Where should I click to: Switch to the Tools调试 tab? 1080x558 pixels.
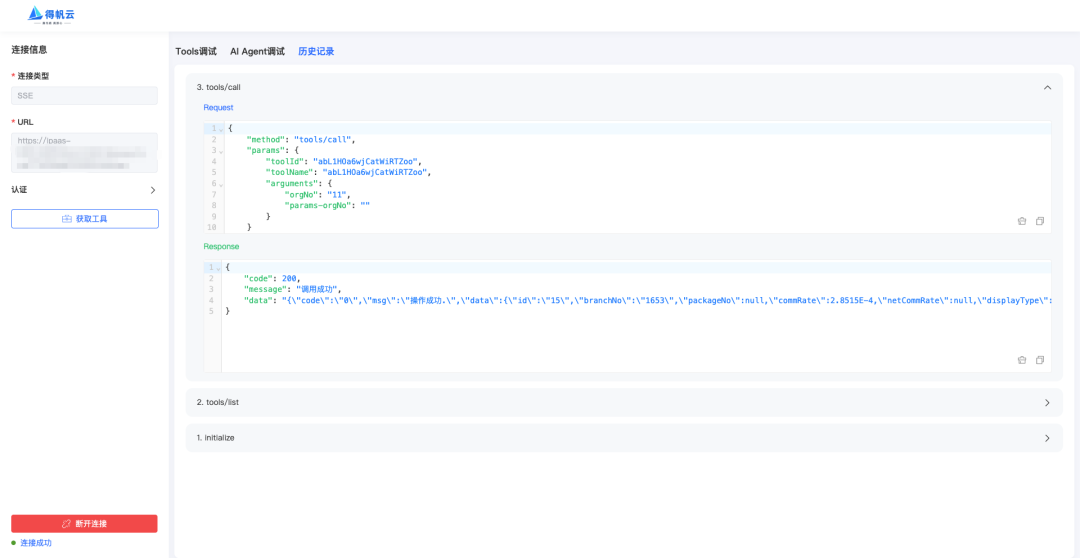[196, 52]
